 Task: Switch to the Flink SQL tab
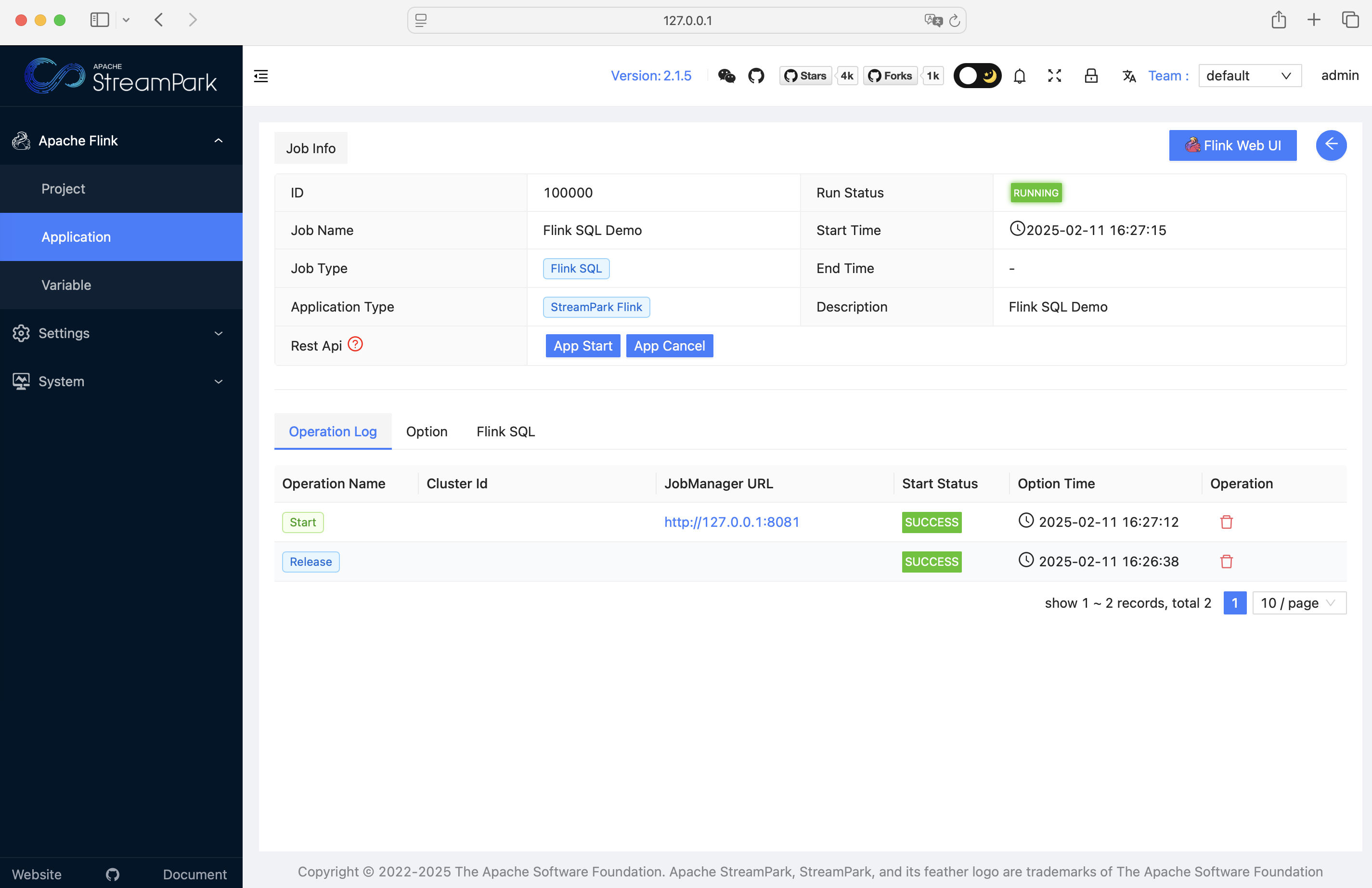(505, 431)
